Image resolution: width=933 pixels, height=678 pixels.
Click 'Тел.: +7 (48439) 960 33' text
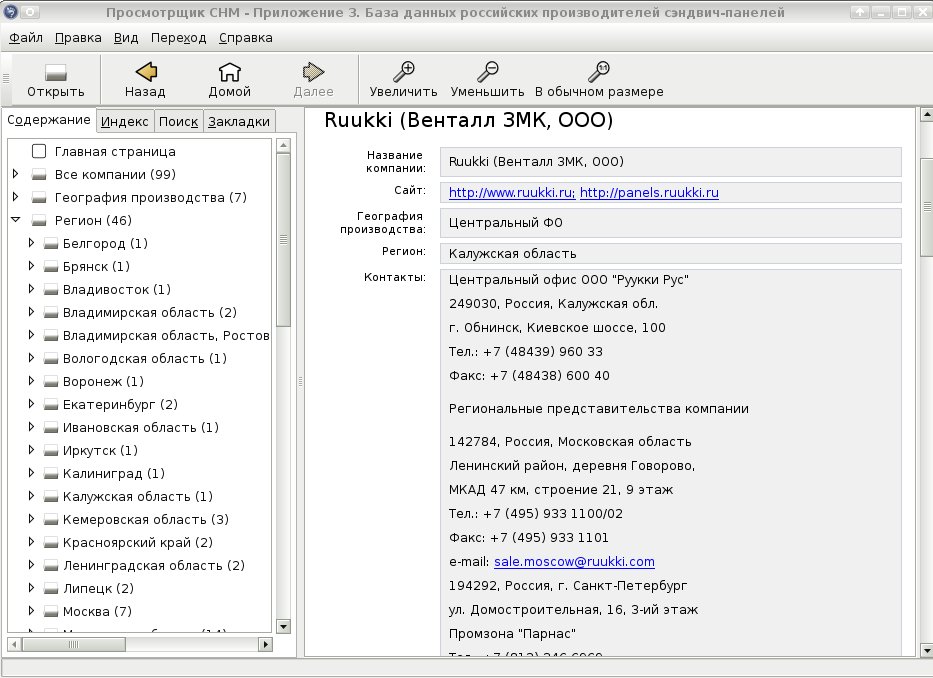[x=525, y=352]
